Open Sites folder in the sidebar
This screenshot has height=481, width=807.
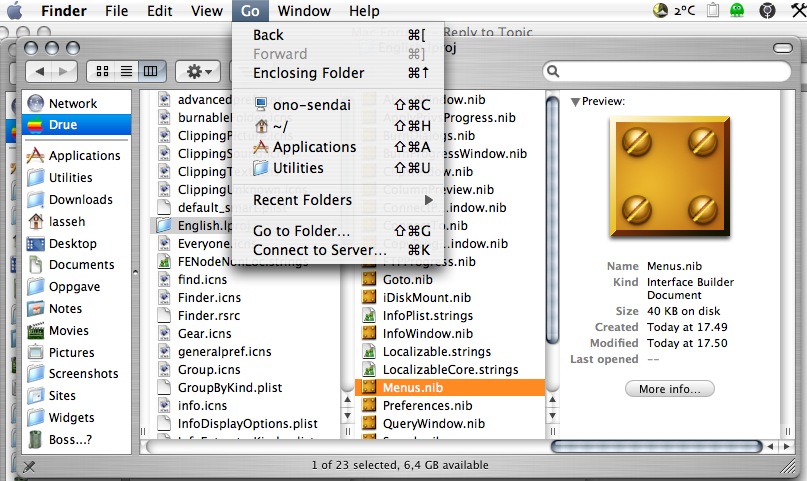coord(76,396)
